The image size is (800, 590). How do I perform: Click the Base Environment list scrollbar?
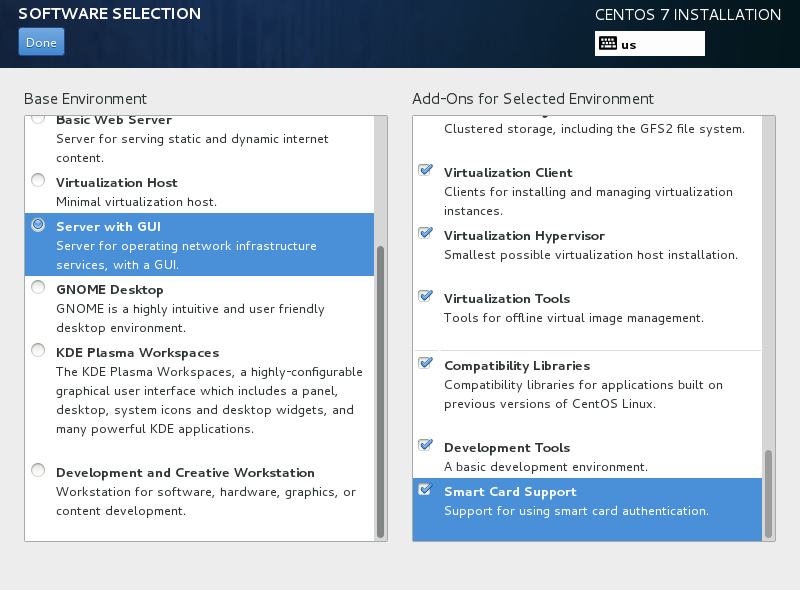[380, 390]
